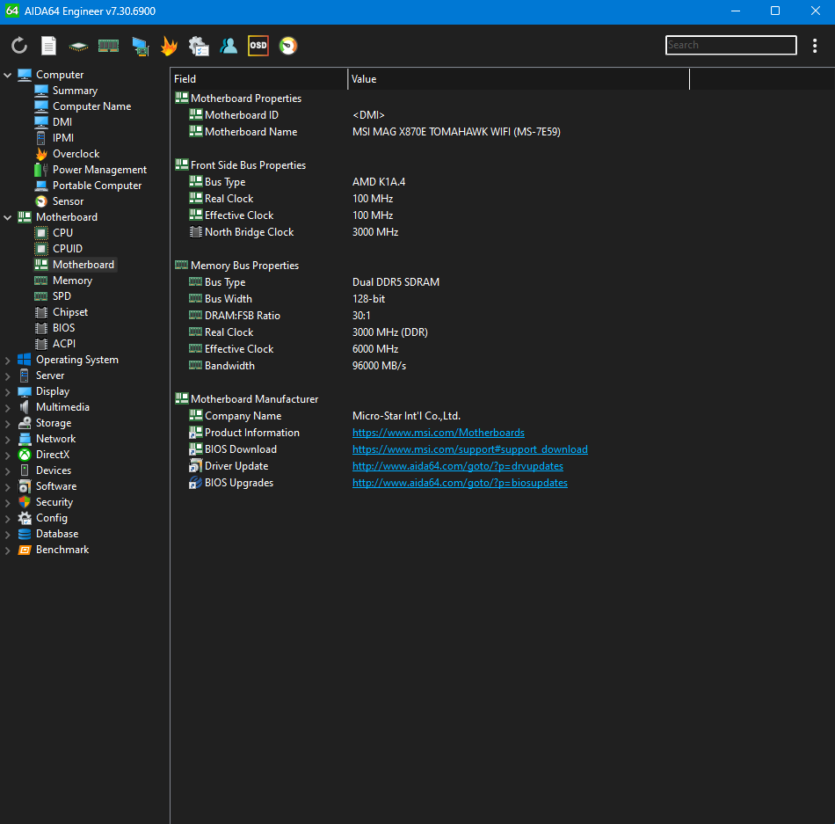
Task: Open SPD tree item
Action: click(x=61, y=296)
